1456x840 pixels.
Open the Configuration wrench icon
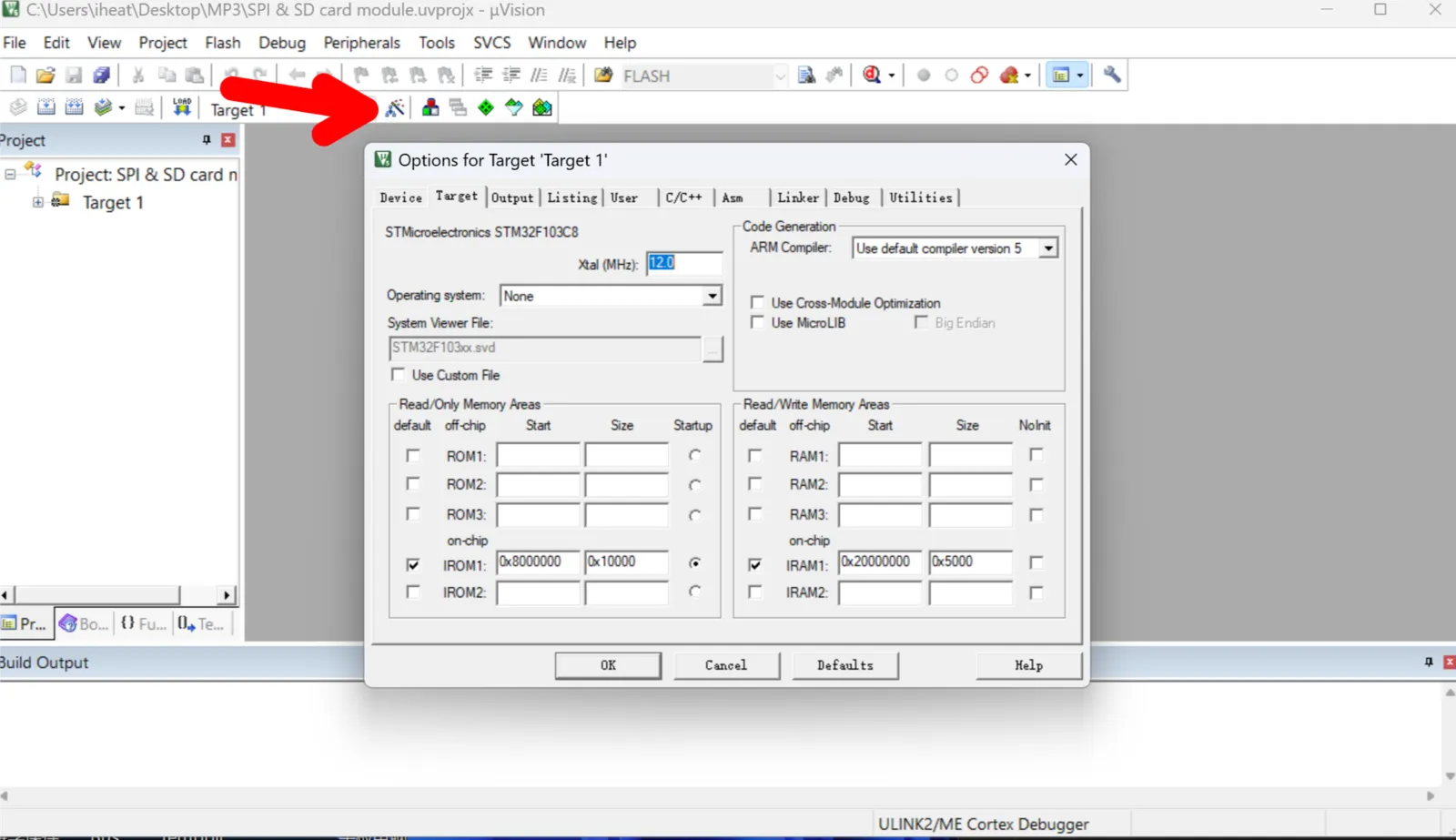1112,75
